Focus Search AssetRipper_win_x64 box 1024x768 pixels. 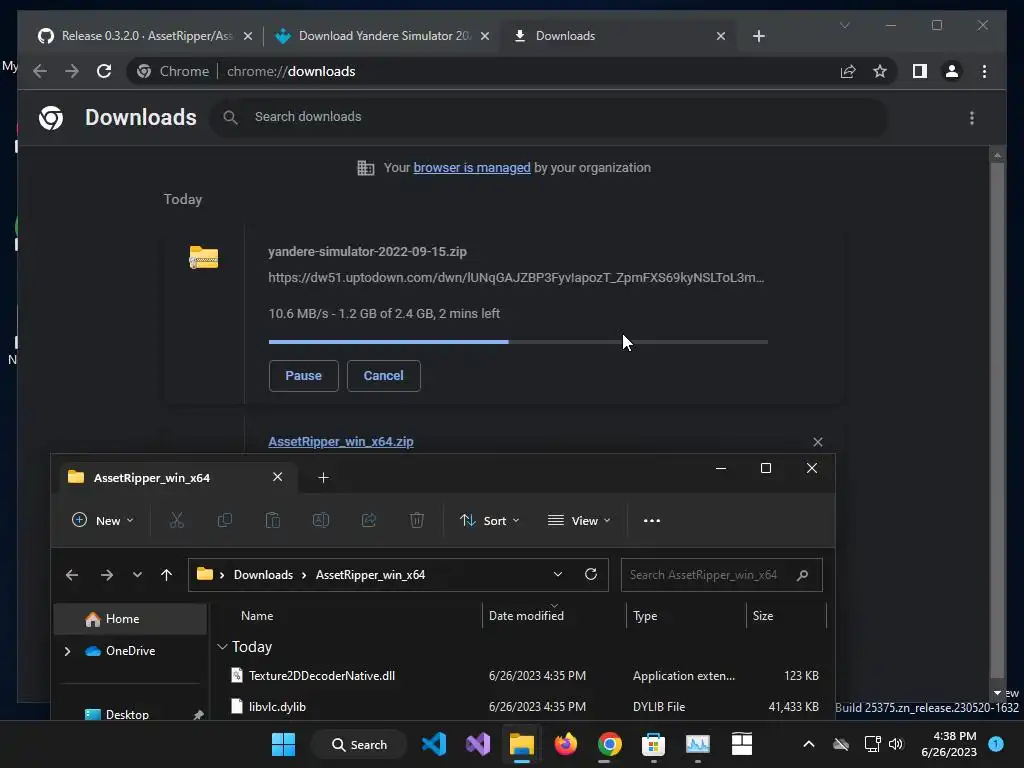pyautogui.click(x=721, y=575)
